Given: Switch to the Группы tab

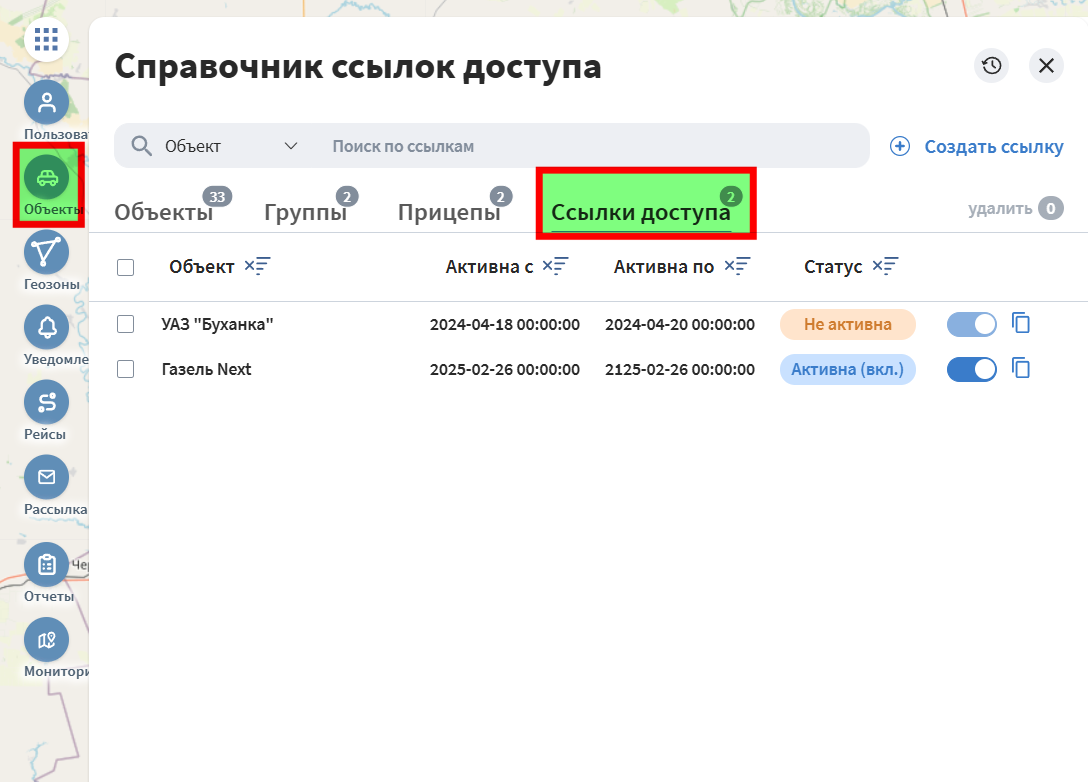Looking at the screenshot, I should [305, 212].
